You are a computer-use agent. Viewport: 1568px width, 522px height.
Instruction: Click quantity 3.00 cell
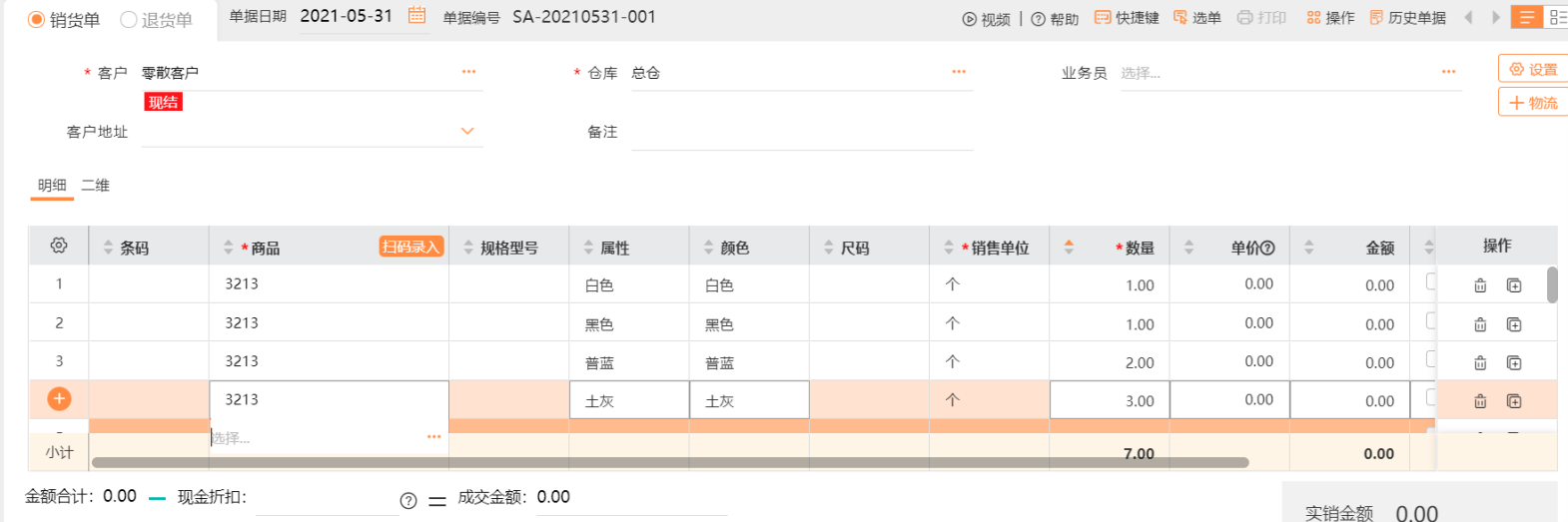1110,400
